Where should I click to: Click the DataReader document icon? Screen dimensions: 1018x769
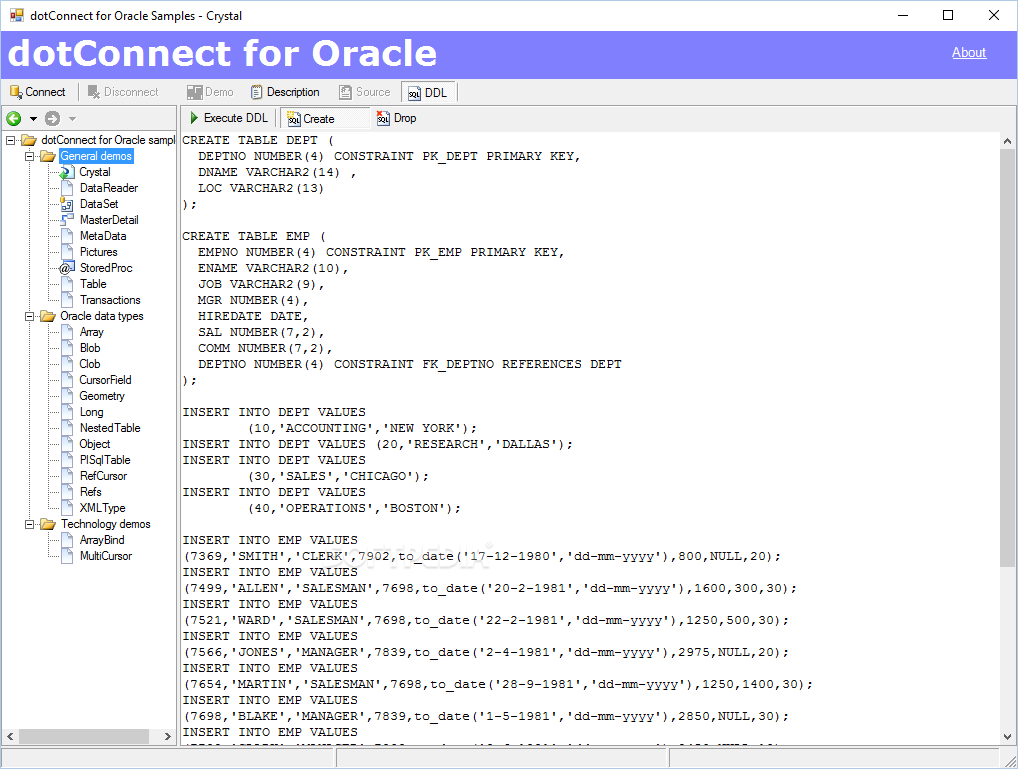67,188
